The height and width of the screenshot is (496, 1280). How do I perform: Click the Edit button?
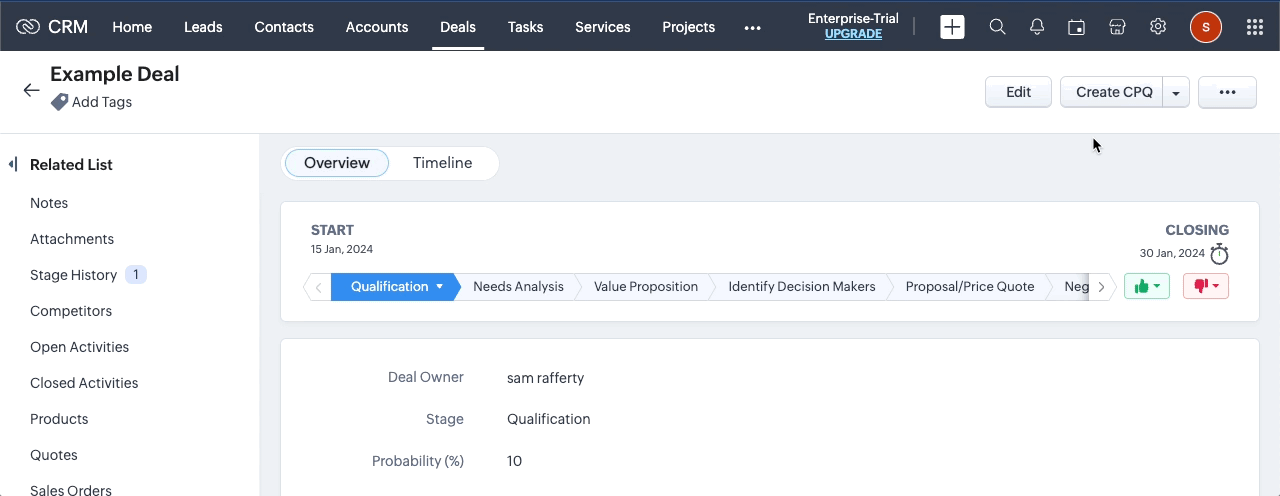coord(1018,92)
